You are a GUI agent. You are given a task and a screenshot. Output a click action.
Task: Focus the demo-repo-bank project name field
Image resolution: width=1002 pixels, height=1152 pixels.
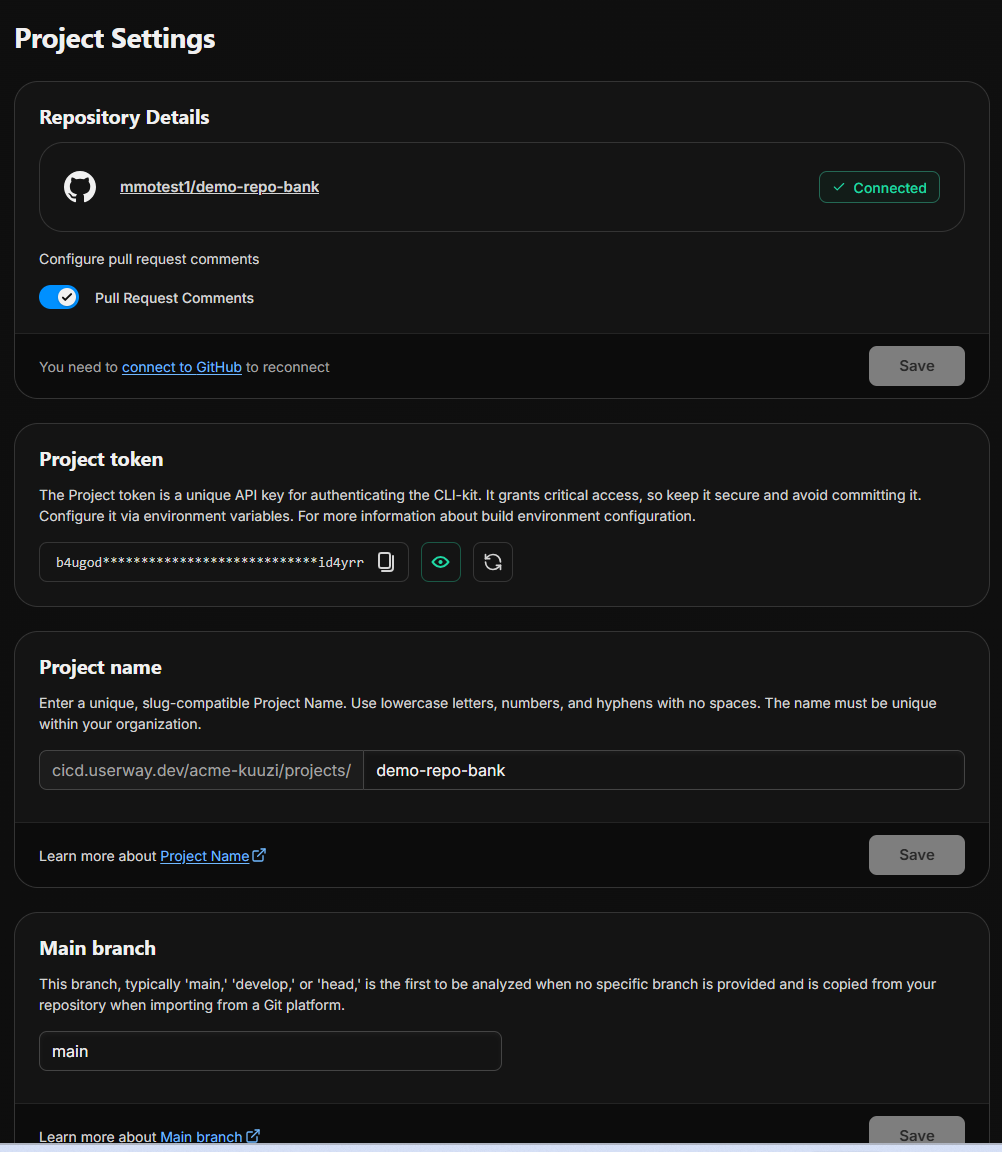[x=662, y=770]
